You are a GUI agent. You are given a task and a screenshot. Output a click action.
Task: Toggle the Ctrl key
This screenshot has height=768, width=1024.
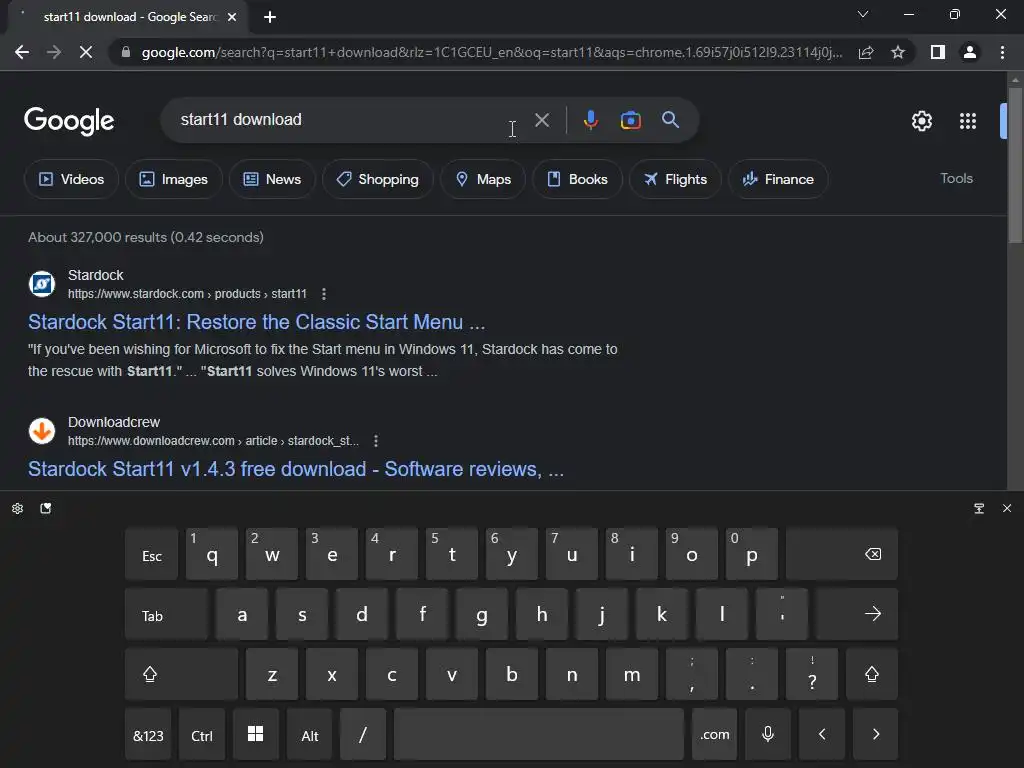point(202,735)
